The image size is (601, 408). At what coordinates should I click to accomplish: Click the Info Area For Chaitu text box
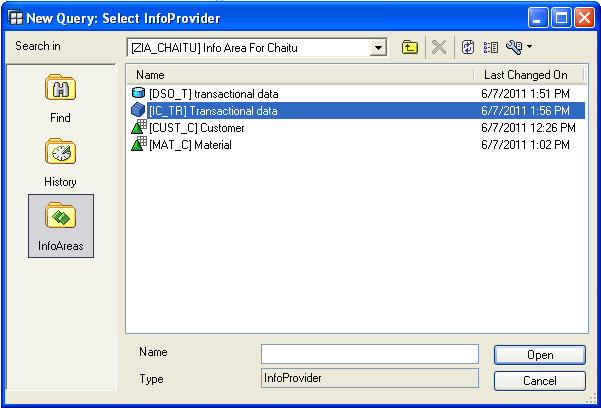pos(249,48)
